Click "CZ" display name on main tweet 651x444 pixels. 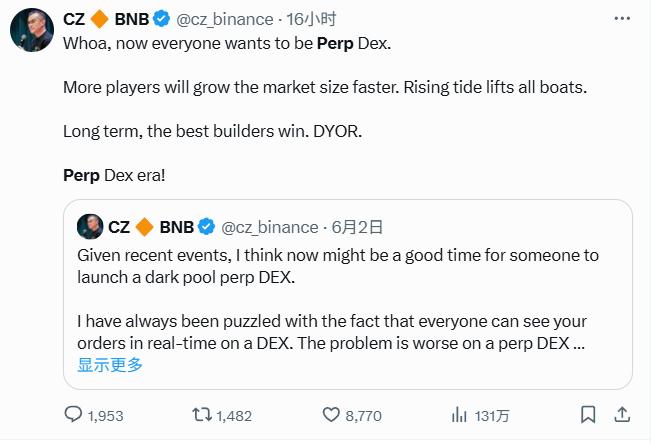(x=75, y=17)
